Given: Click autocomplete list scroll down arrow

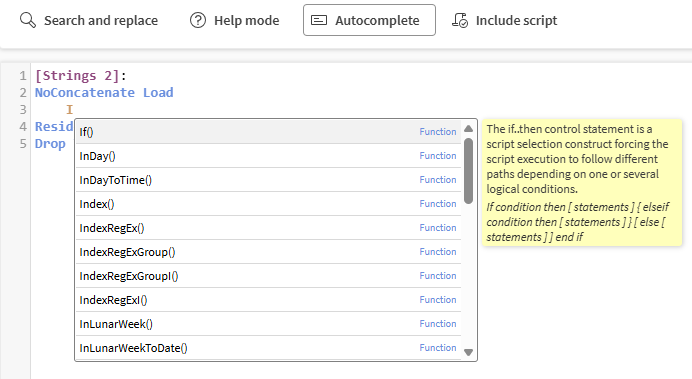Looking at the screenshot, I should [x=469, y=352].
